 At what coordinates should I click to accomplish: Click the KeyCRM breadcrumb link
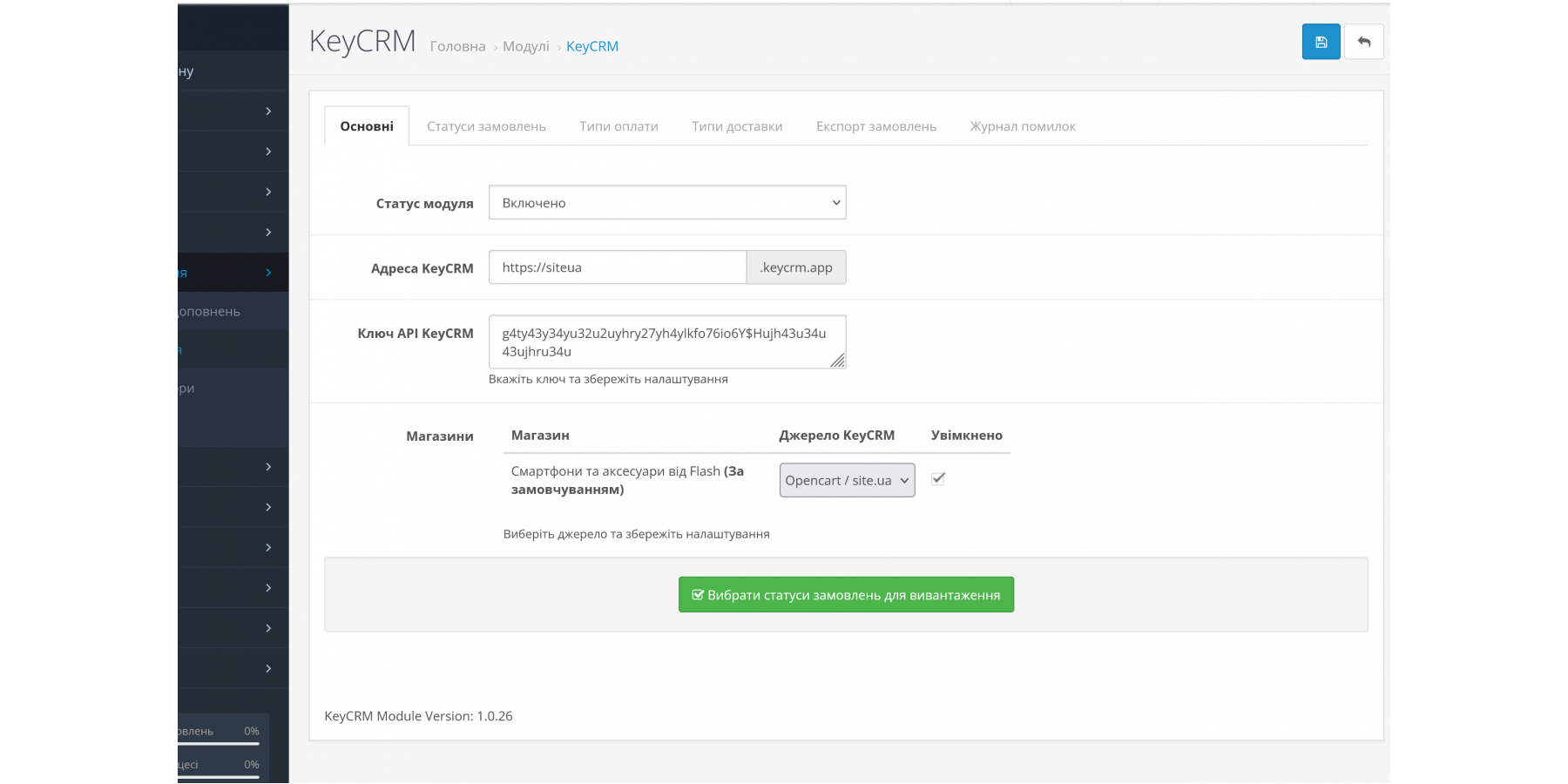[x=592, y=46]
